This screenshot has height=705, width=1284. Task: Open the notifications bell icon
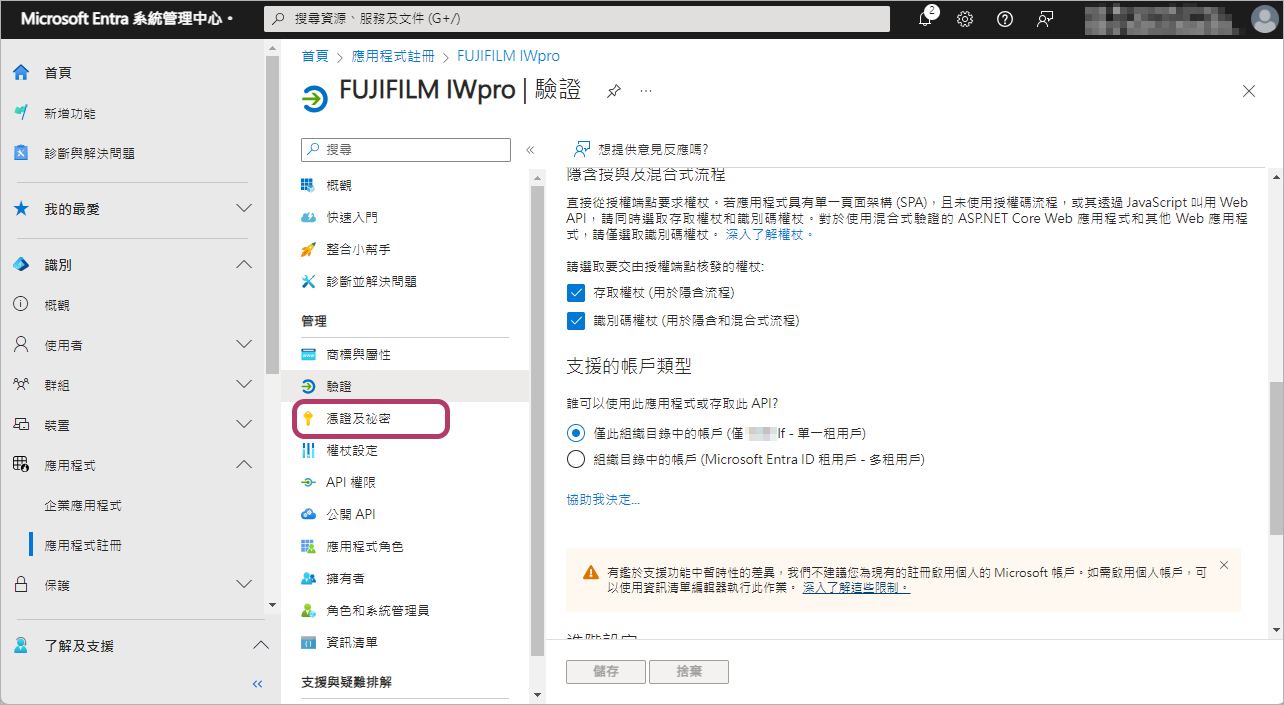tap(925, 19)
